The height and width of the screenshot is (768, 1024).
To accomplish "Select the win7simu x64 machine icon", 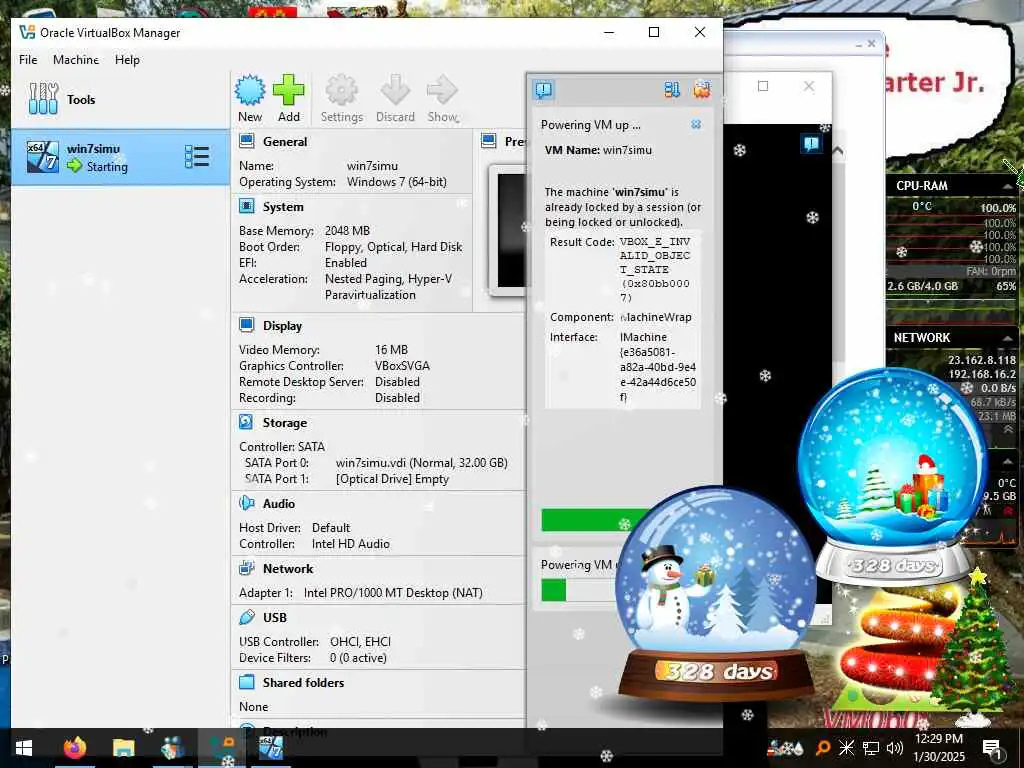I will click(42, 157).
